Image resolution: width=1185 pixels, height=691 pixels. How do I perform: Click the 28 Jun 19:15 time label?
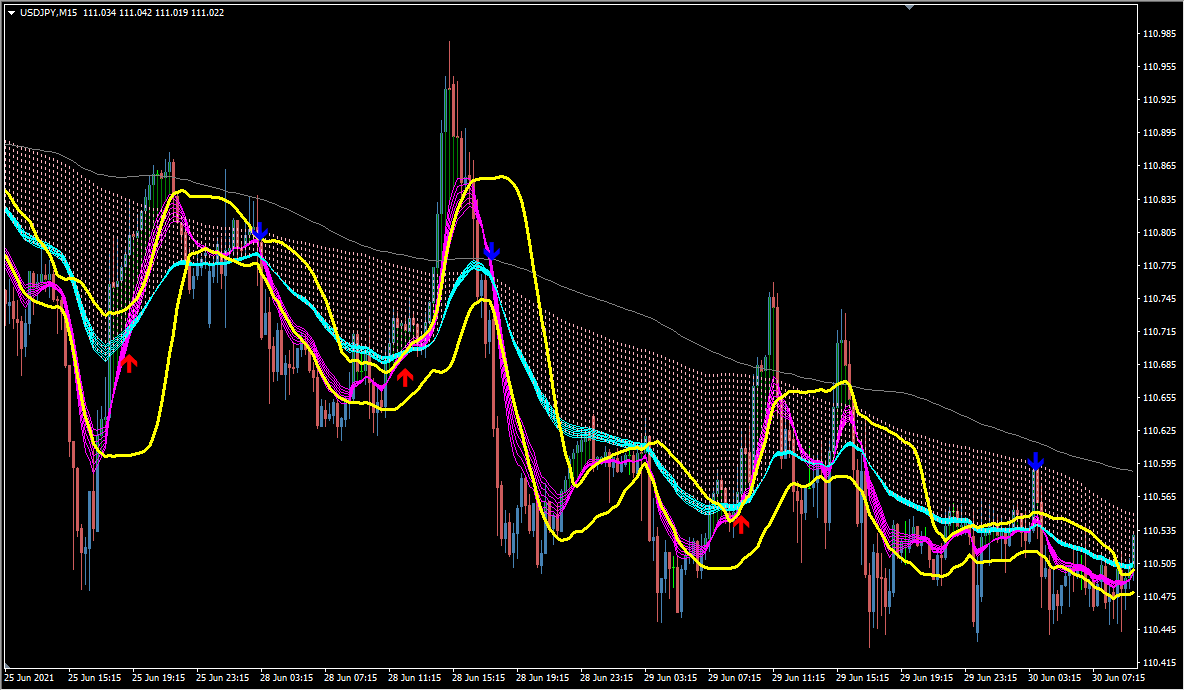tap(543, 678)
